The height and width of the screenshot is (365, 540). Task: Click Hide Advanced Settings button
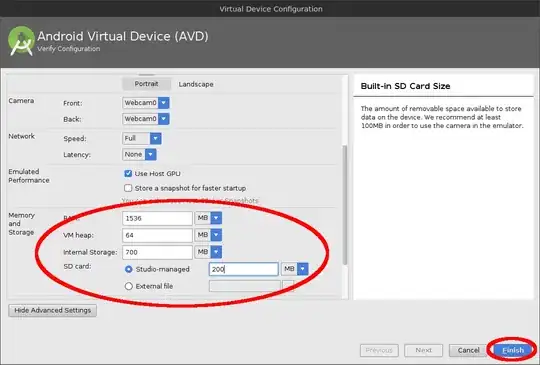tap(53, 311)
